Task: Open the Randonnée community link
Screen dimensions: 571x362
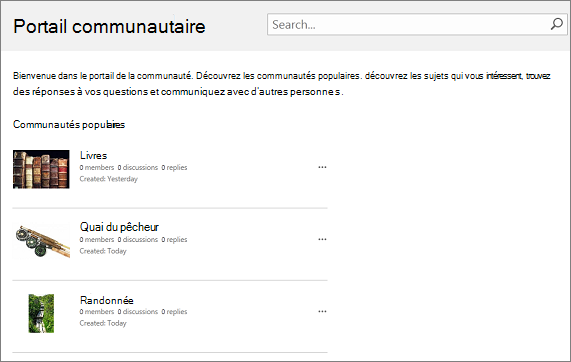Action: click(x=107, y=300)
